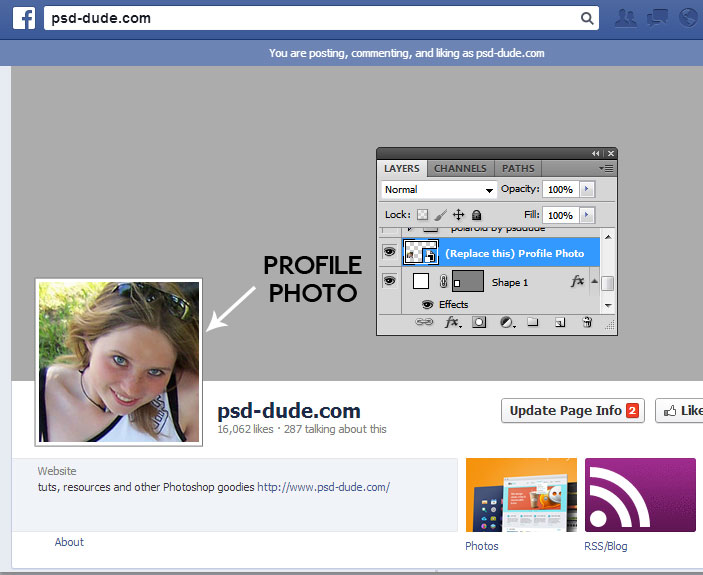The image size is (703, 575).
Task: Click the 287 talking about this text
Action: [335, 429]
